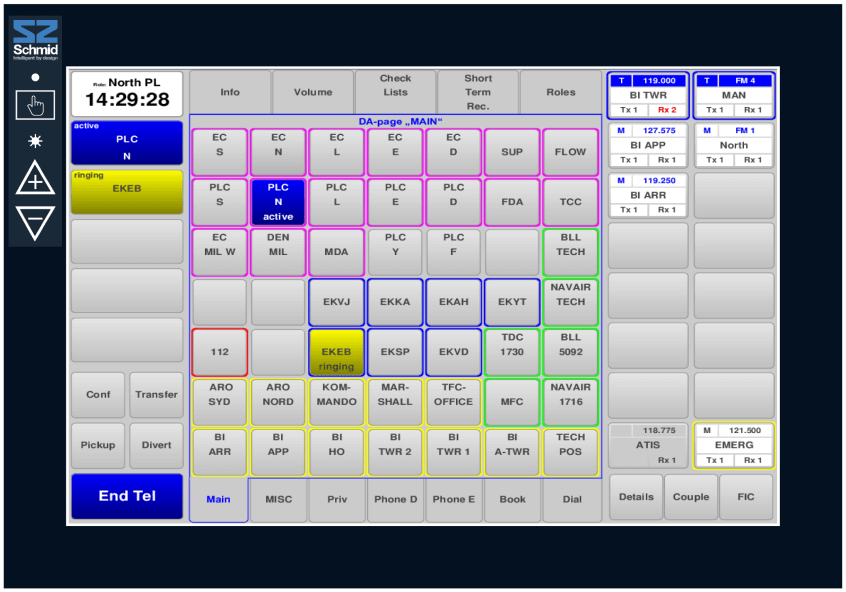Open the Volume control

click(312, 92)
